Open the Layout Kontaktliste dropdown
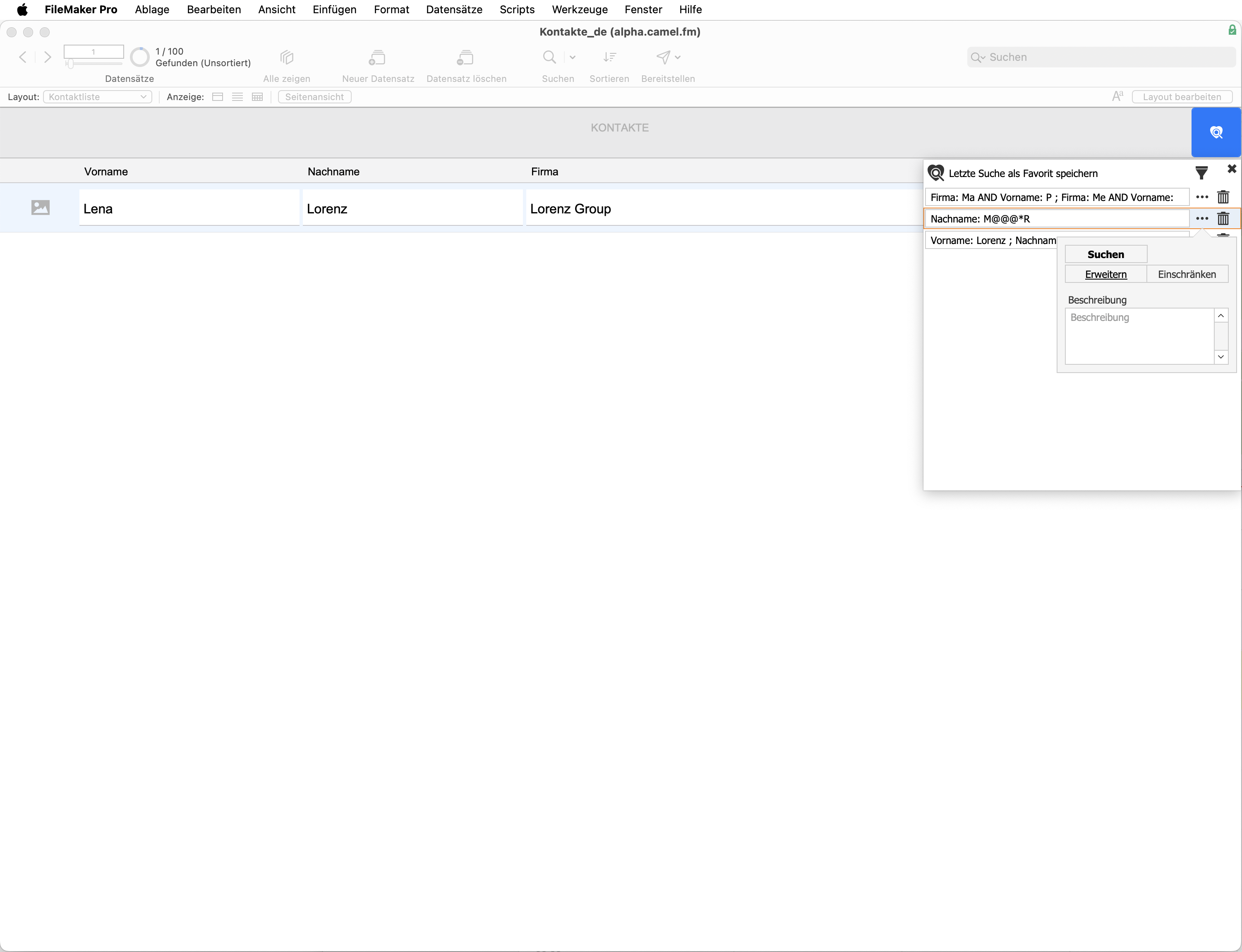This screenshot has width=1242, height=952. [x=98, y=97]
